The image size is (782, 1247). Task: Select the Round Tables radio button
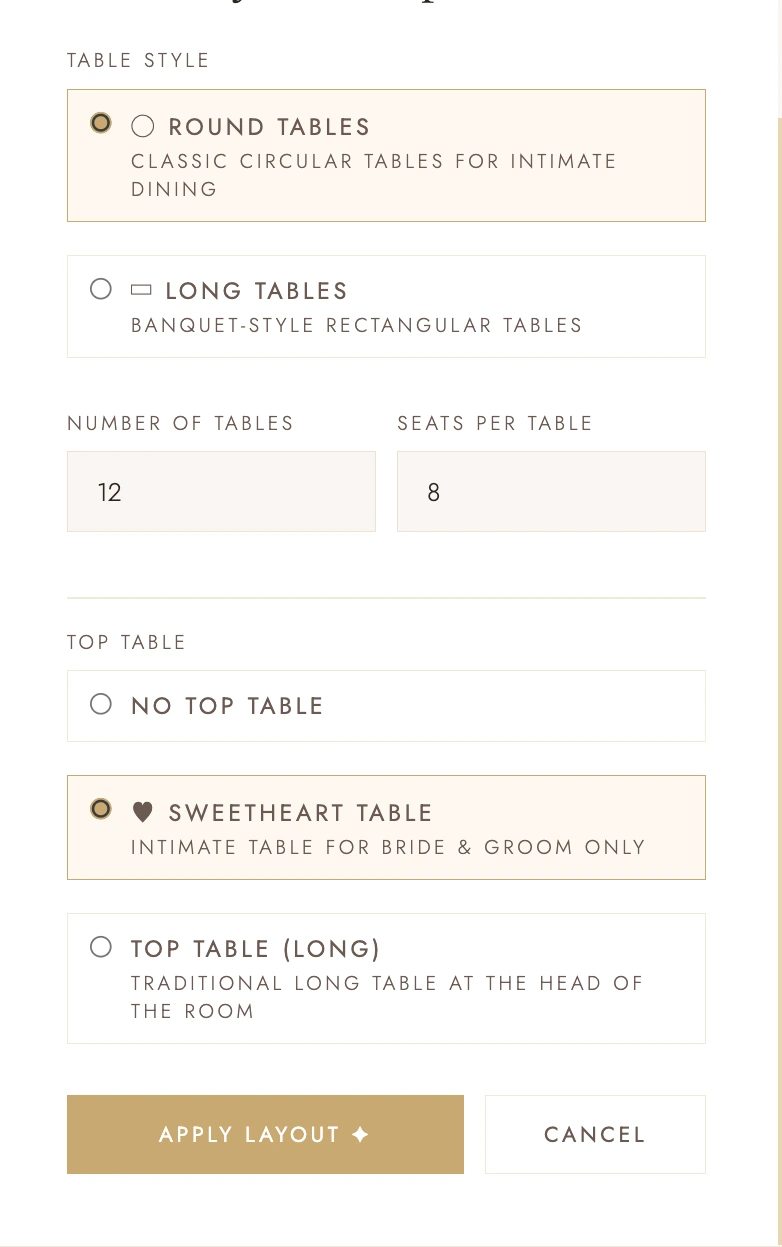(101, 123)
